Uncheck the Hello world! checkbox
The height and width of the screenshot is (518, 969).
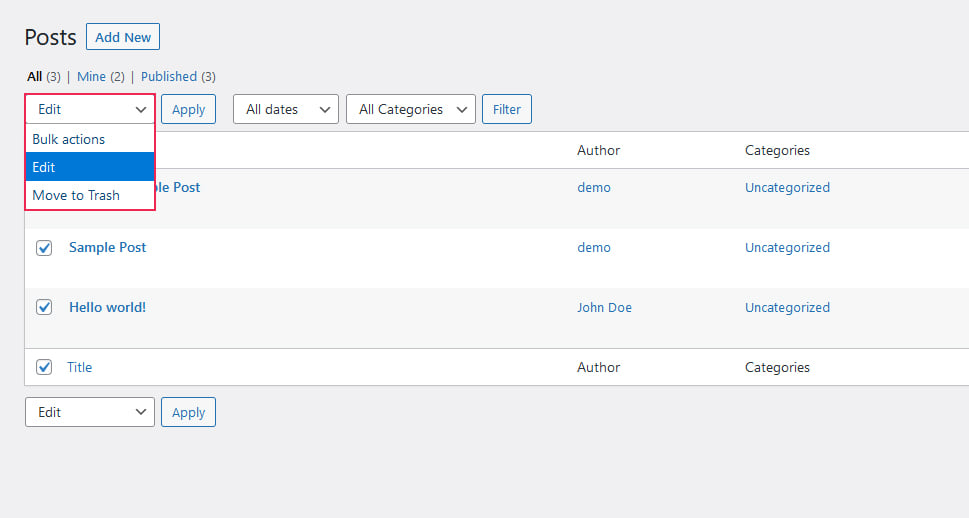click(44, 307)
